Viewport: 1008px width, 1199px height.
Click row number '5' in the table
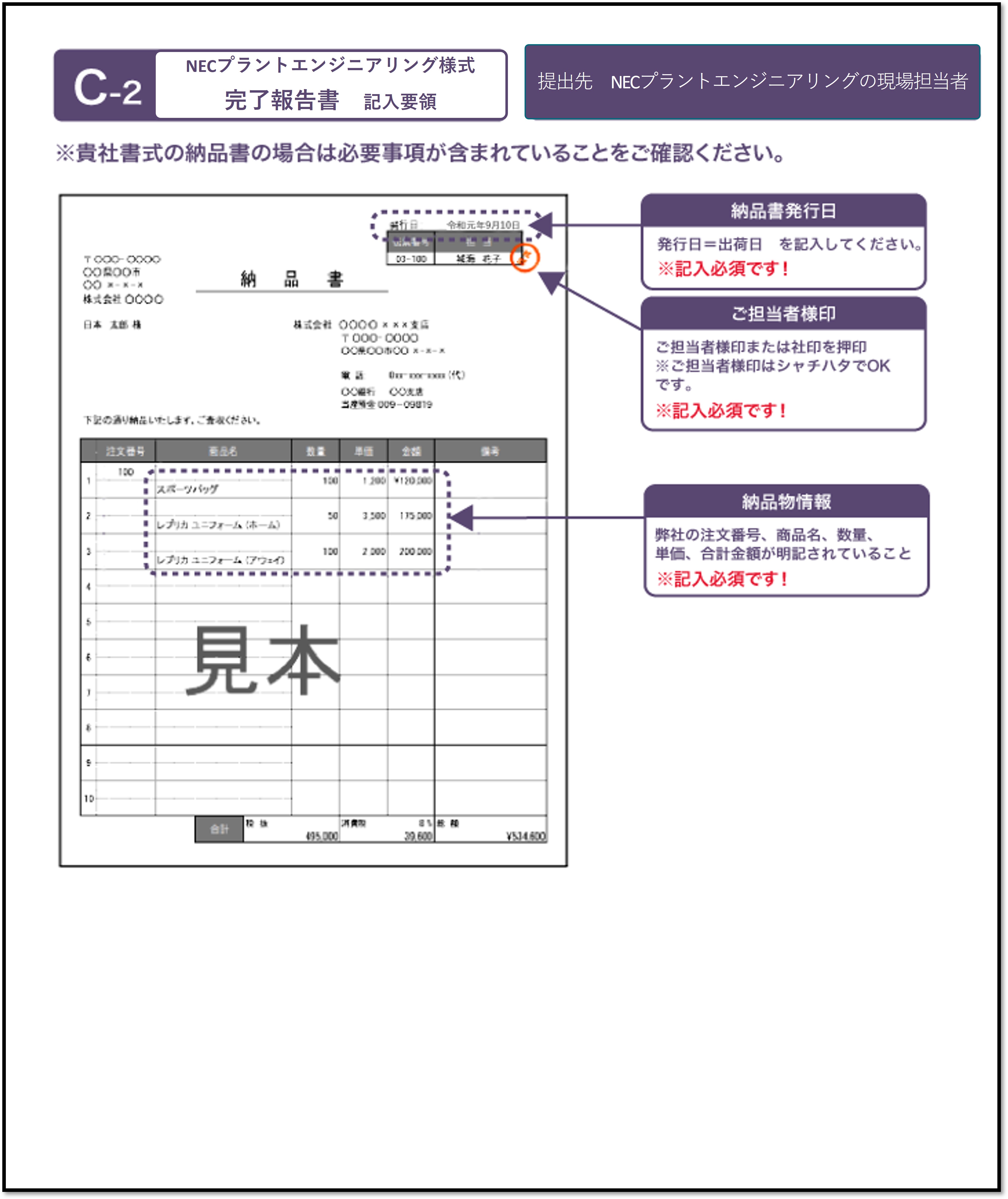89,622
